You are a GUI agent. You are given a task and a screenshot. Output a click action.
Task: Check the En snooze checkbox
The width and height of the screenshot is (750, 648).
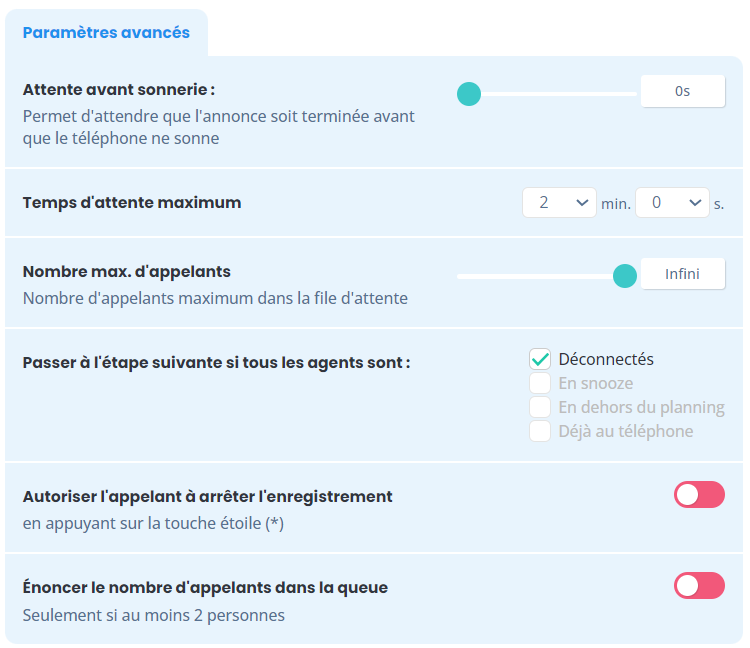point(540,383)
